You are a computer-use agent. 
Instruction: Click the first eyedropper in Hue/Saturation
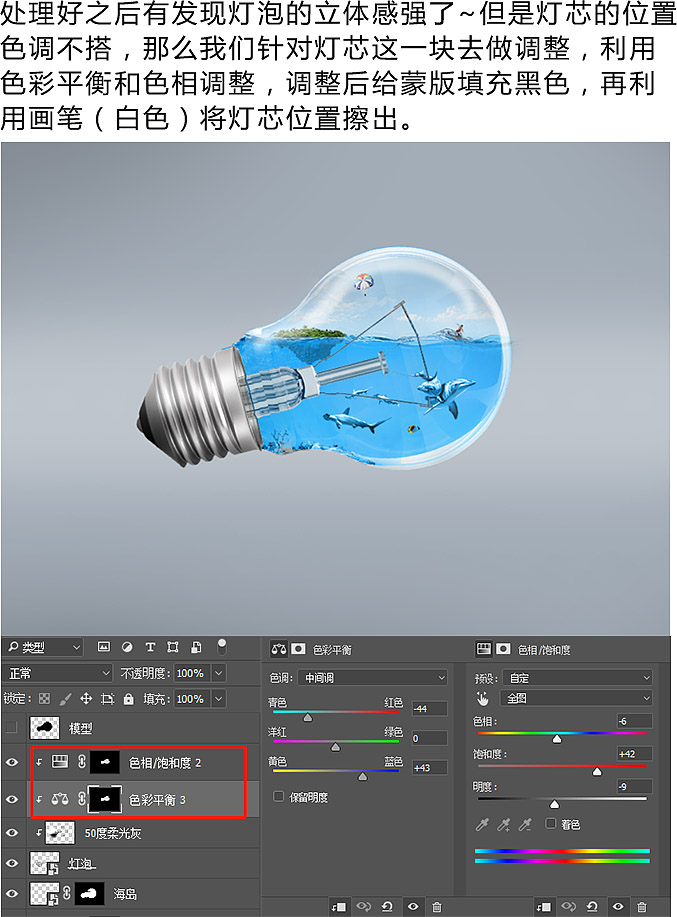(482, 825)
